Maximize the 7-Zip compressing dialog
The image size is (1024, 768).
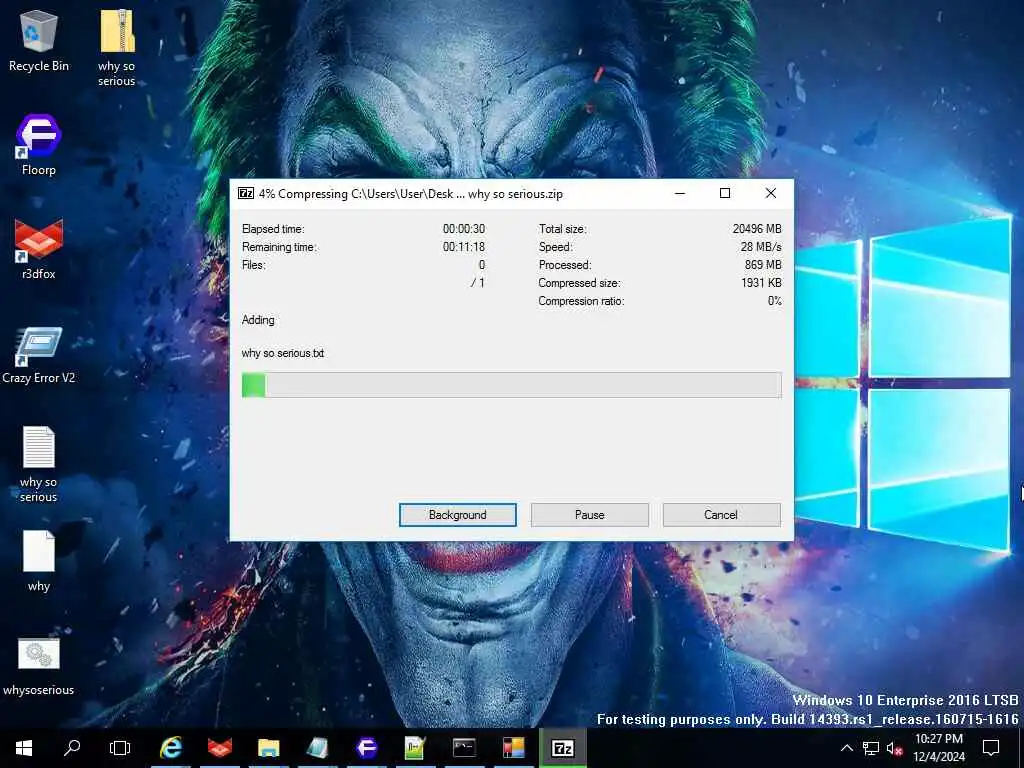click(725, 193)
